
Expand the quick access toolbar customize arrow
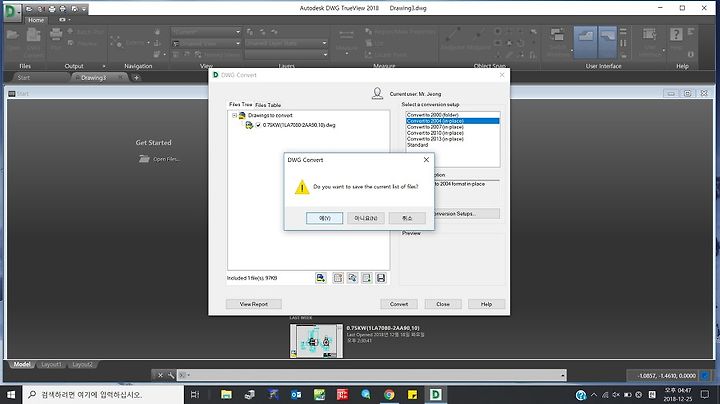(x=84, y=9)
